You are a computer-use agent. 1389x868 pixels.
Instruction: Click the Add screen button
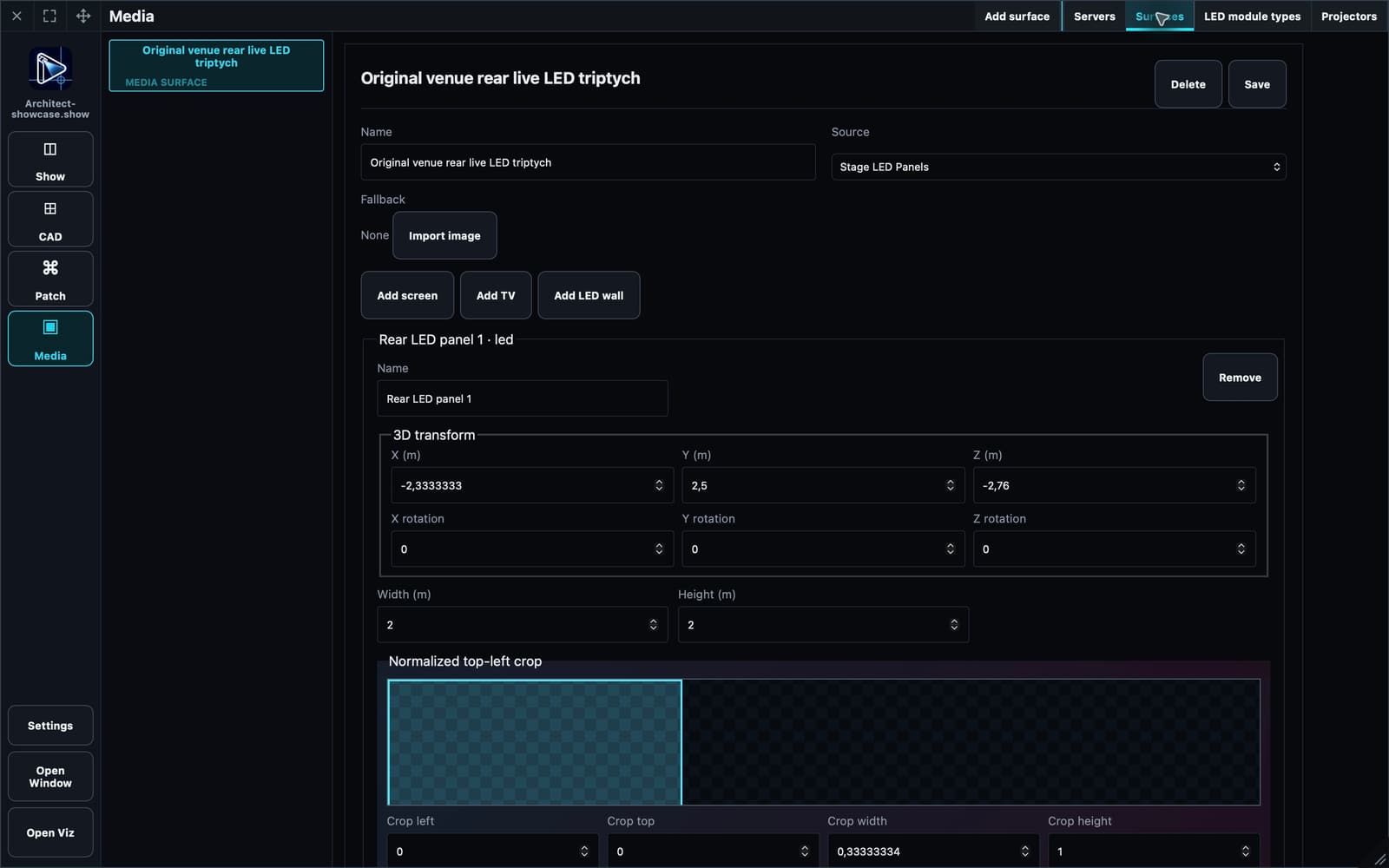[407, 295]
